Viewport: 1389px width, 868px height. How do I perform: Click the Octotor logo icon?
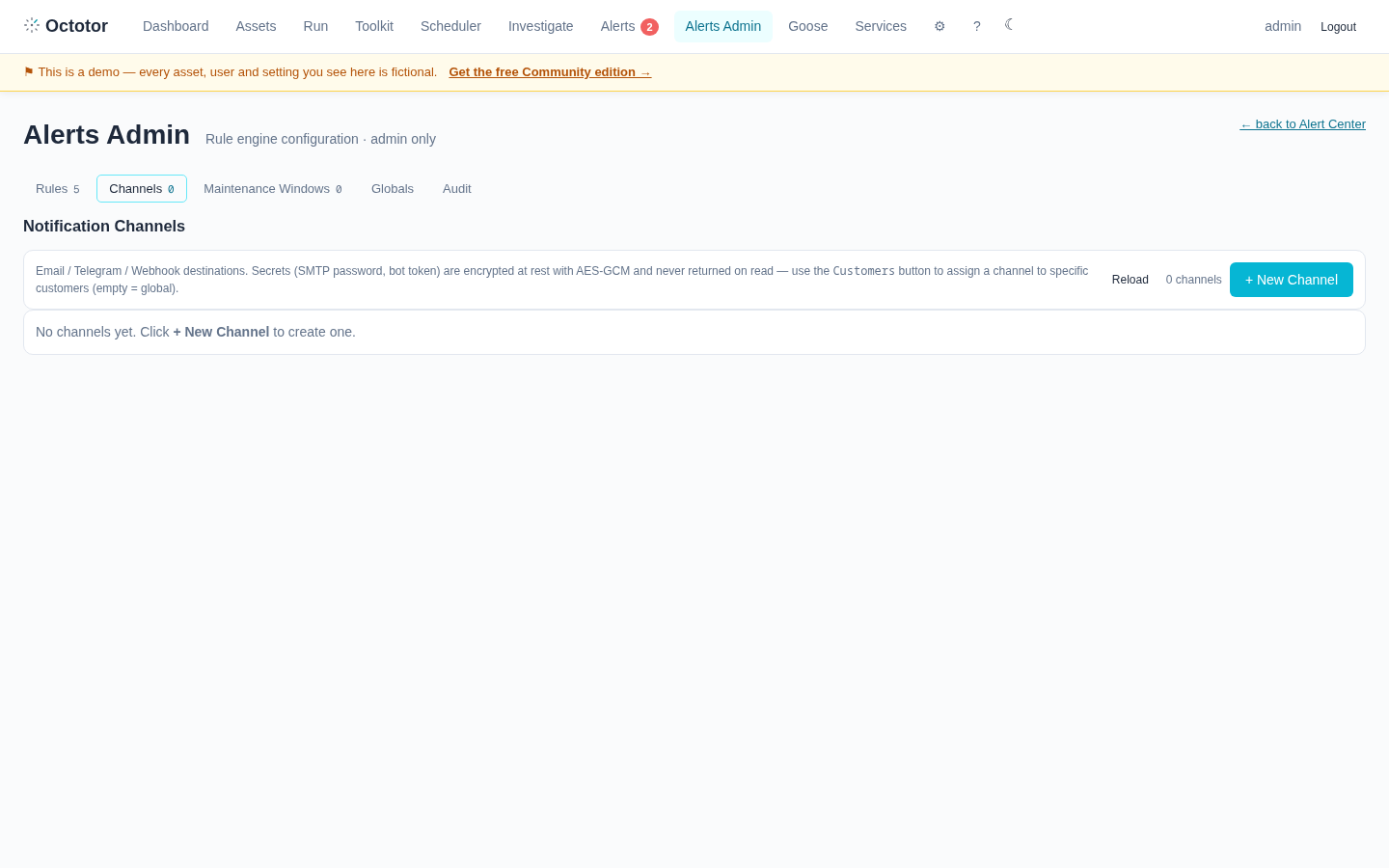(32, 26)
